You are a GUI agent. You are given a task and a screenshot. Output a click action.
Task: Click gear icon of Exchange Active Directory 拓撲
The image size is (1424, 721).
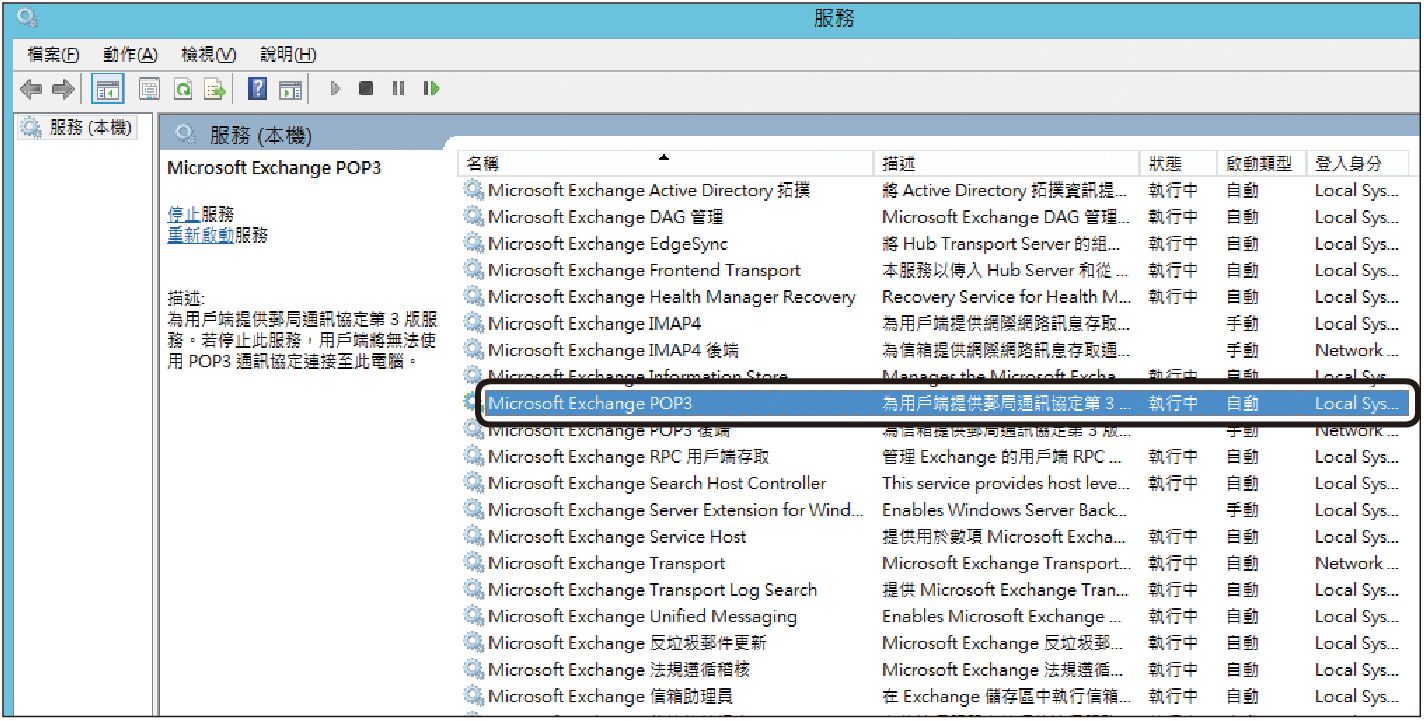473,190
